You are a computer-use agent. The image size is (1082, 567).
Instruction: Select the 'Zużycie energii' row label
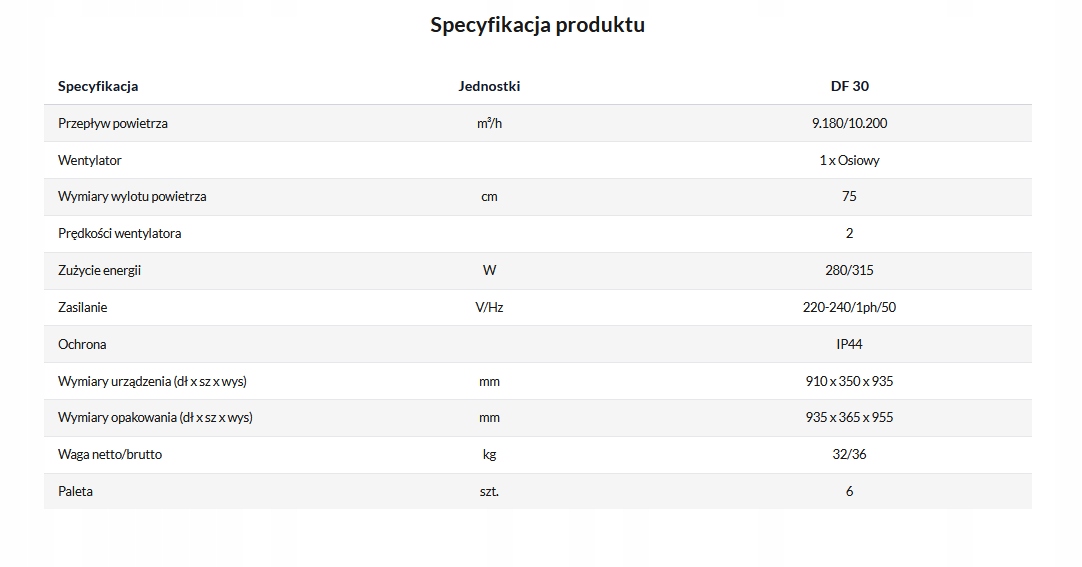[100, 270]
